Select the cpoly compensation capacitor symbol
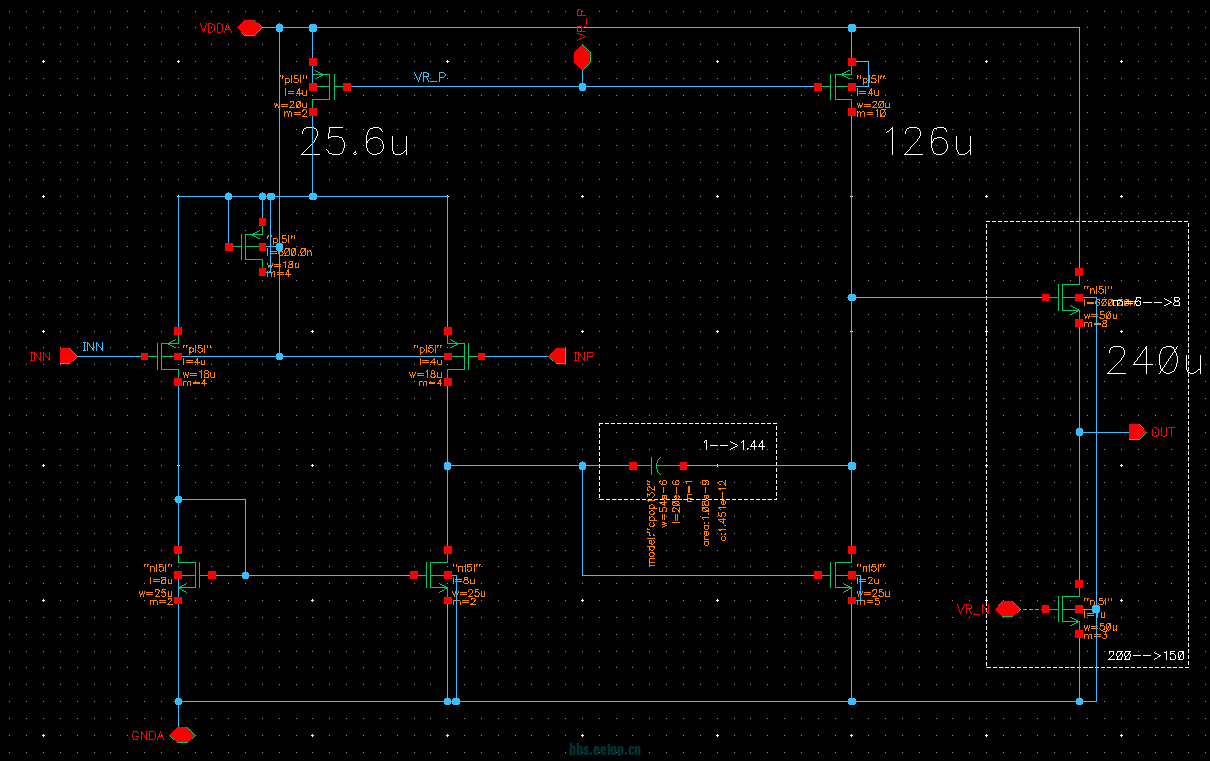The image size is (1210, 761). click(658, 466)
